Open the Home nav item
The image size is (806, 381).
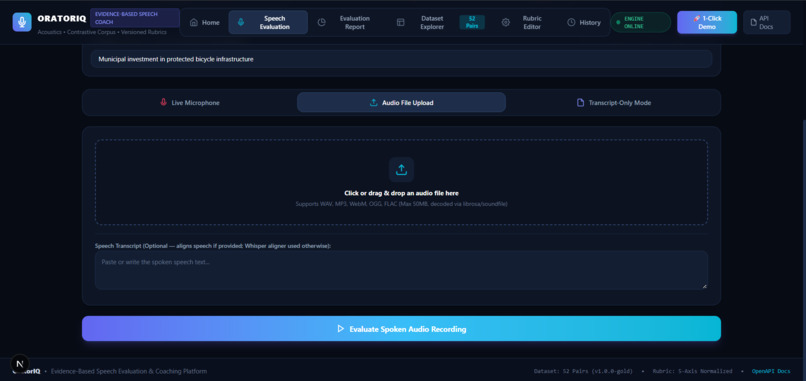205,23
